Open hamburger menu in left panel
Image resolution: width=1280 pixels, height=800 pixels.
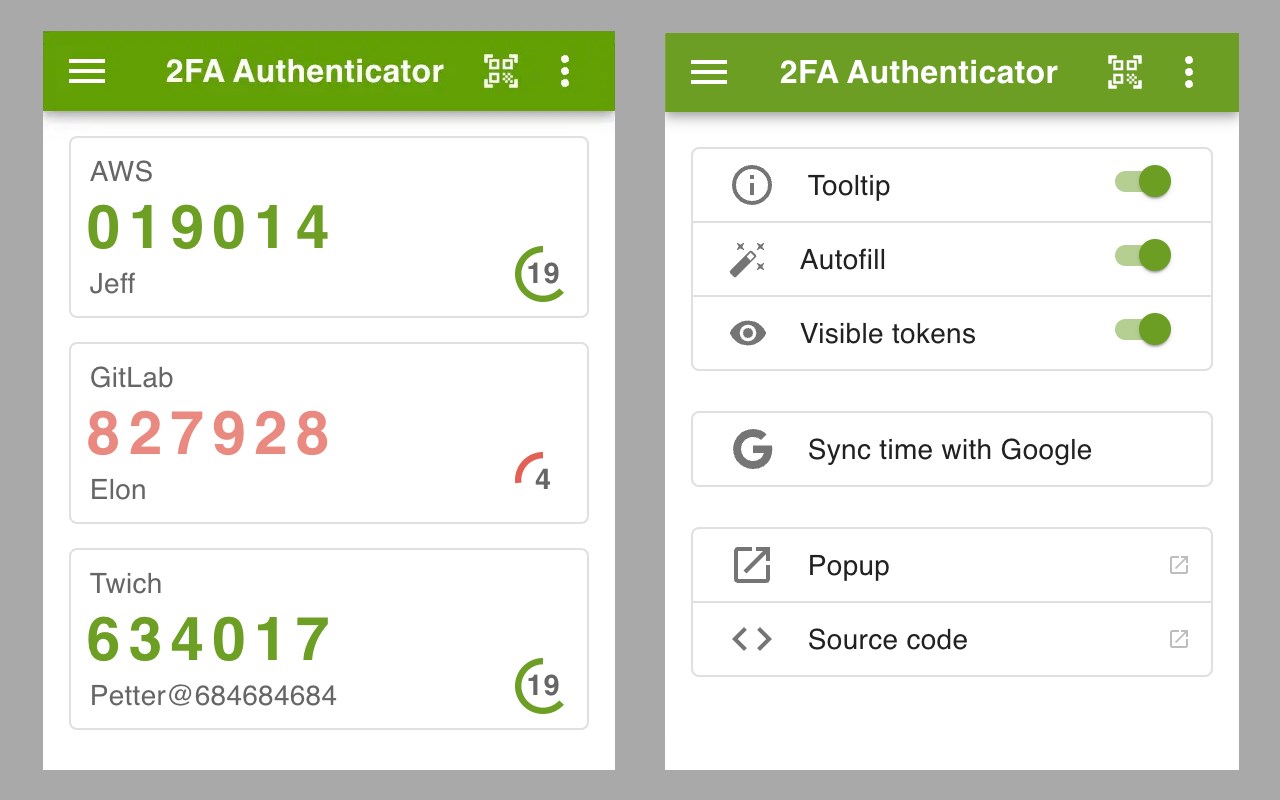87,71
